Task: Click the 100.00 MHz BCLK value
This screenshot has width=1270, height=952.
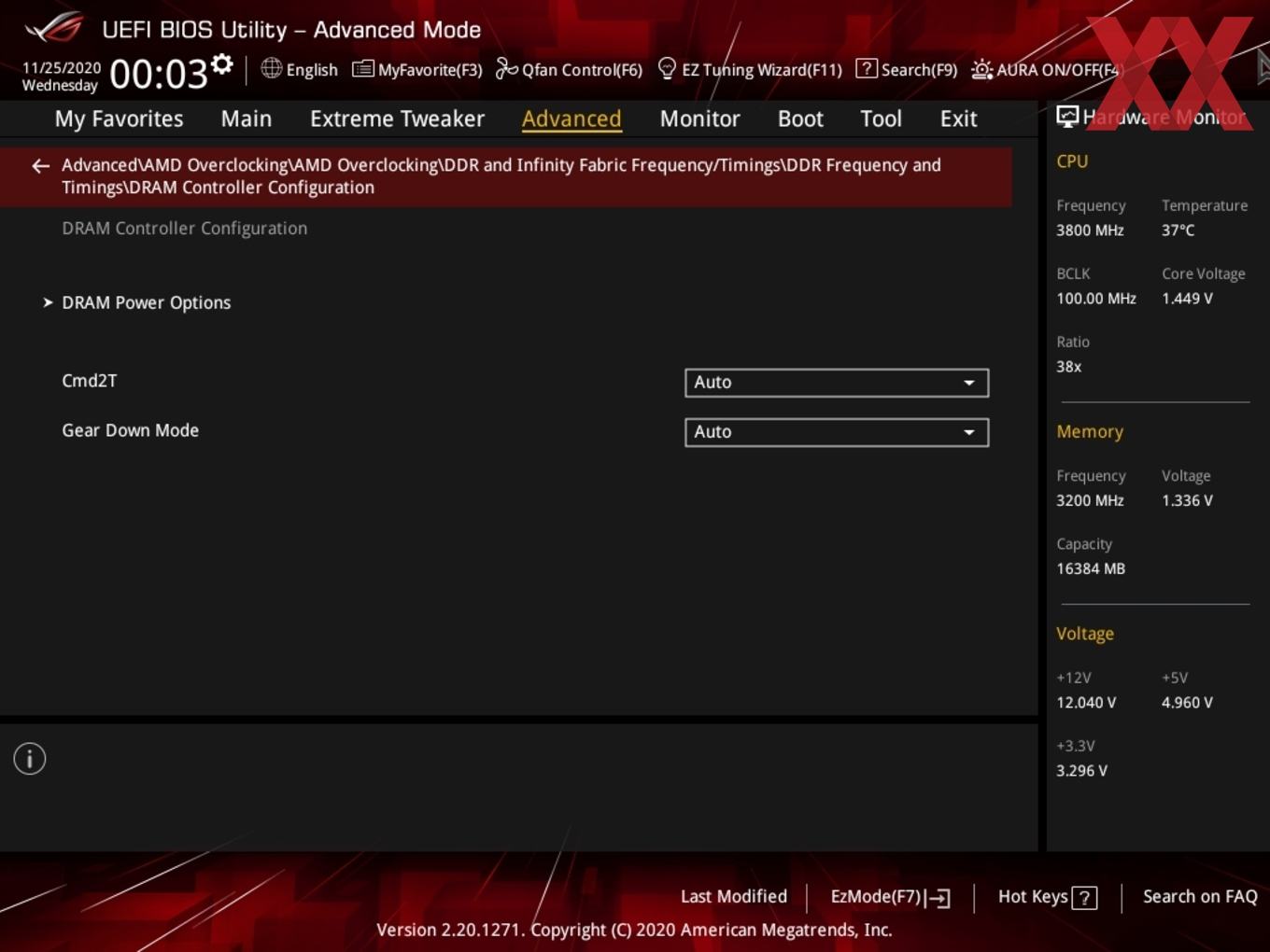Action: [x=1096, y=299]
